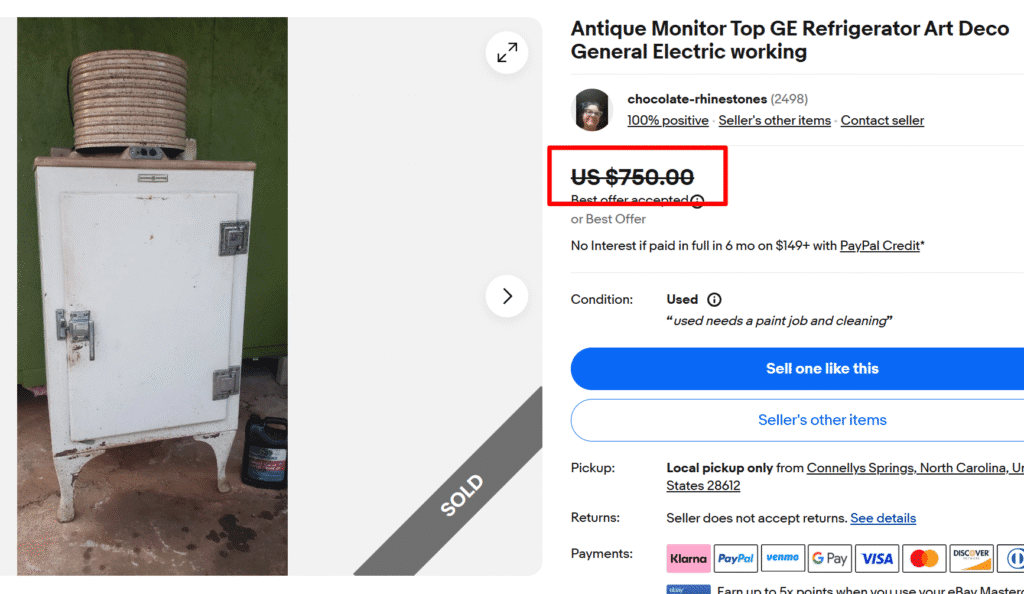Expand the product image to full view
Screen dimensions: 1024x594
(x=507, y=53)
